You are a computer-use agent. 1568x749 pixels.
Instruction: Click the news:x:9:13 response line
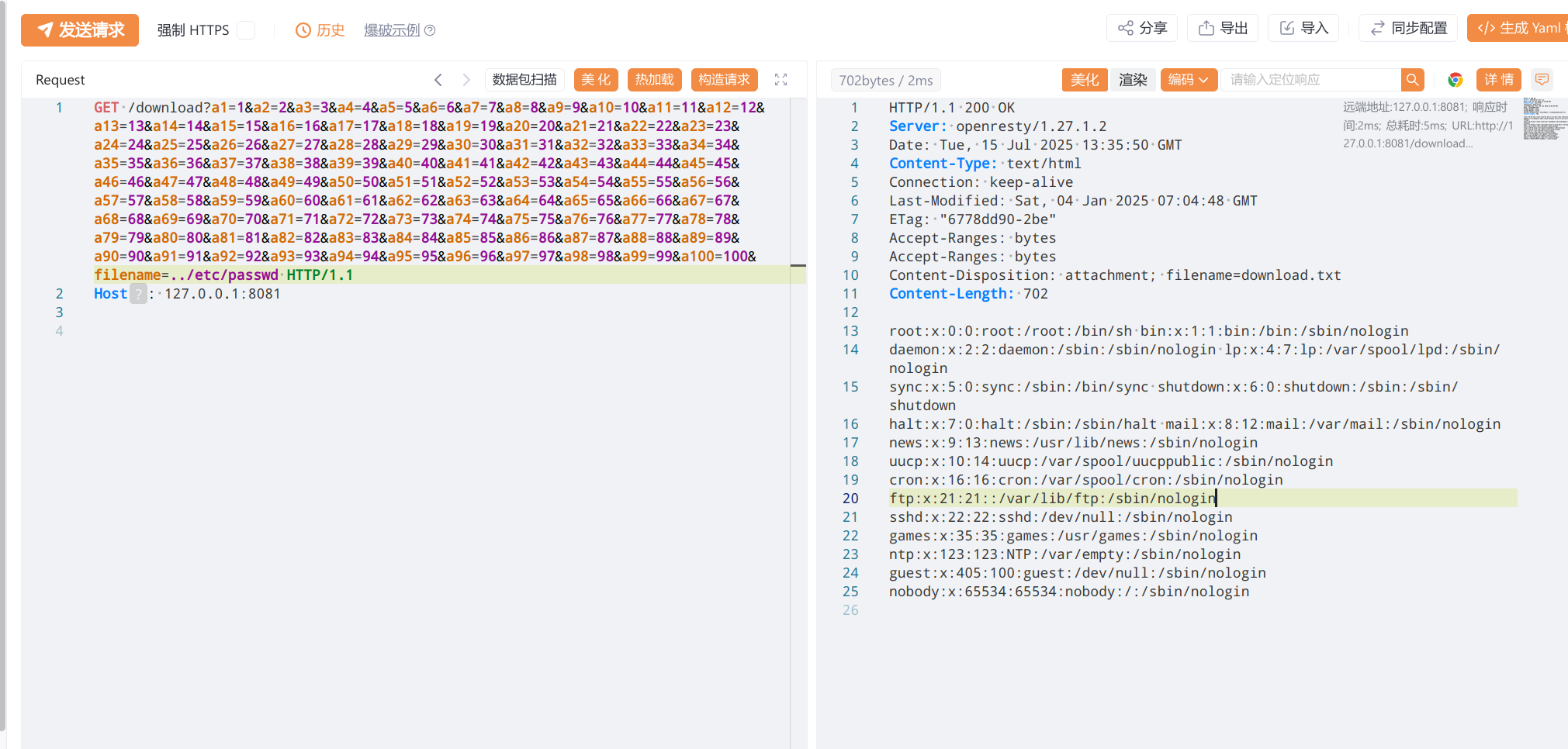tap(1073, 443)
